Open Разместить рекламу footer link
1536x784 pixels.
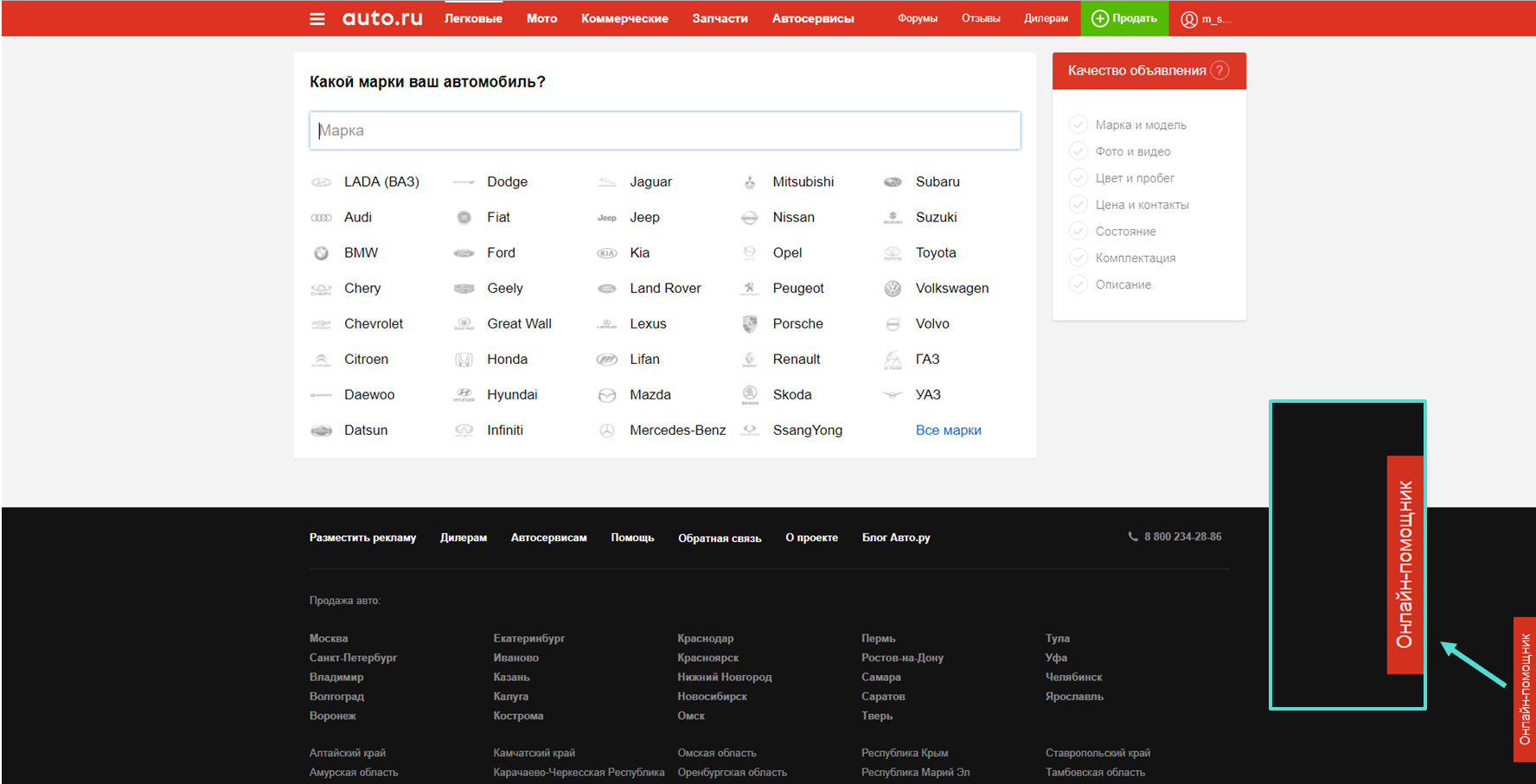point(362,538)
